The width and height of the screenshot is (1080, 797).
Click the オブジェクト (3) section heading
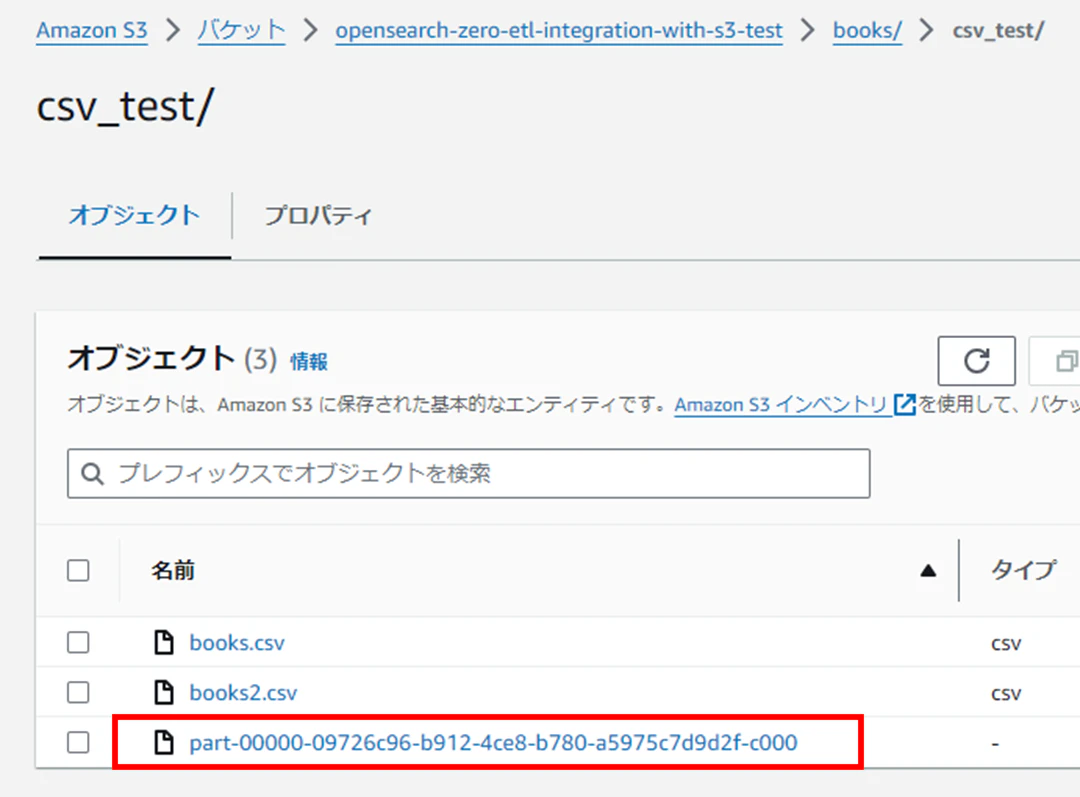pos(172,359)
